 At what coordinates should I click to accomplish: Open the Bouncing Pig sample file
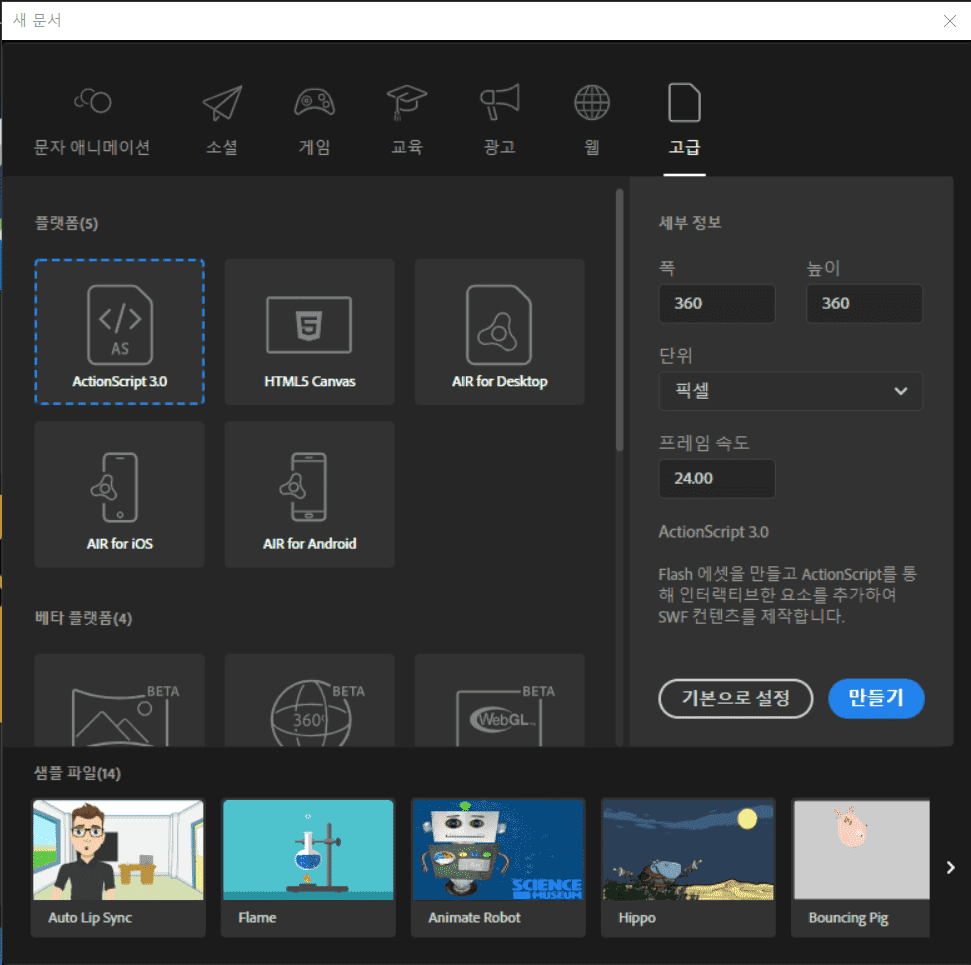tap(861, 868)
